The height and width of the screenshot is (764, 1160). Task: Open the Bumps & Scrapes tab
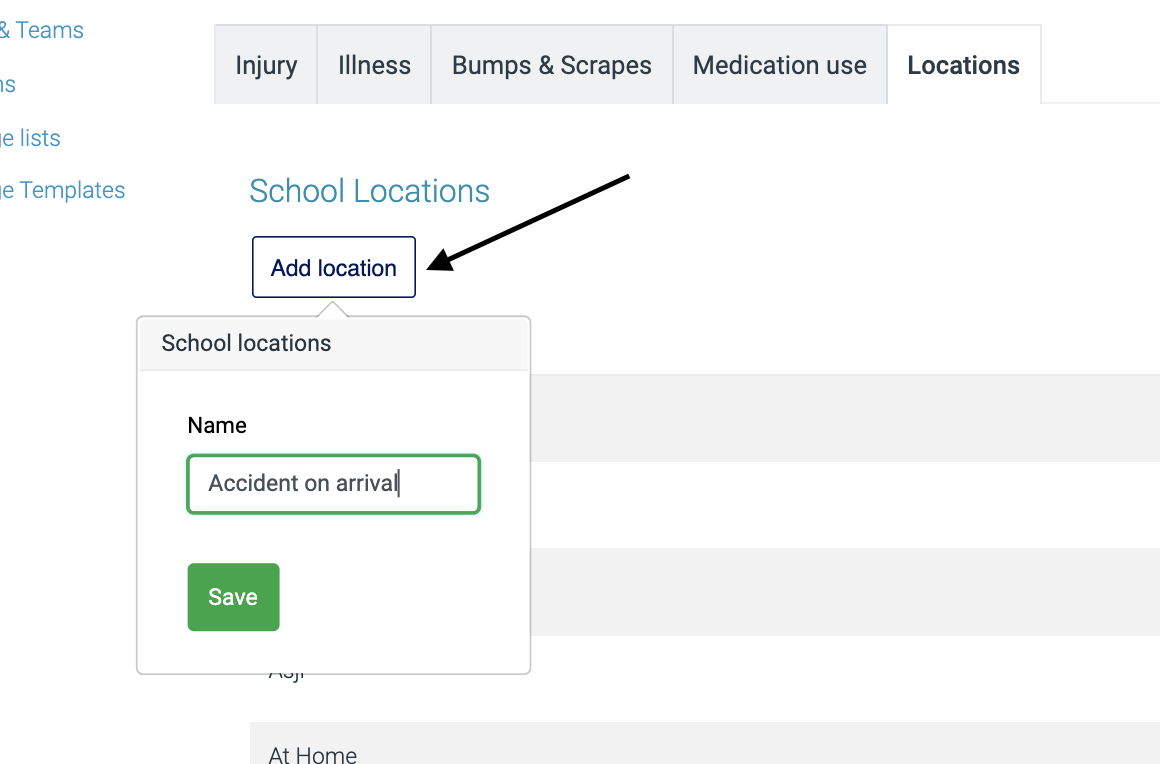(x=551, y=64)
